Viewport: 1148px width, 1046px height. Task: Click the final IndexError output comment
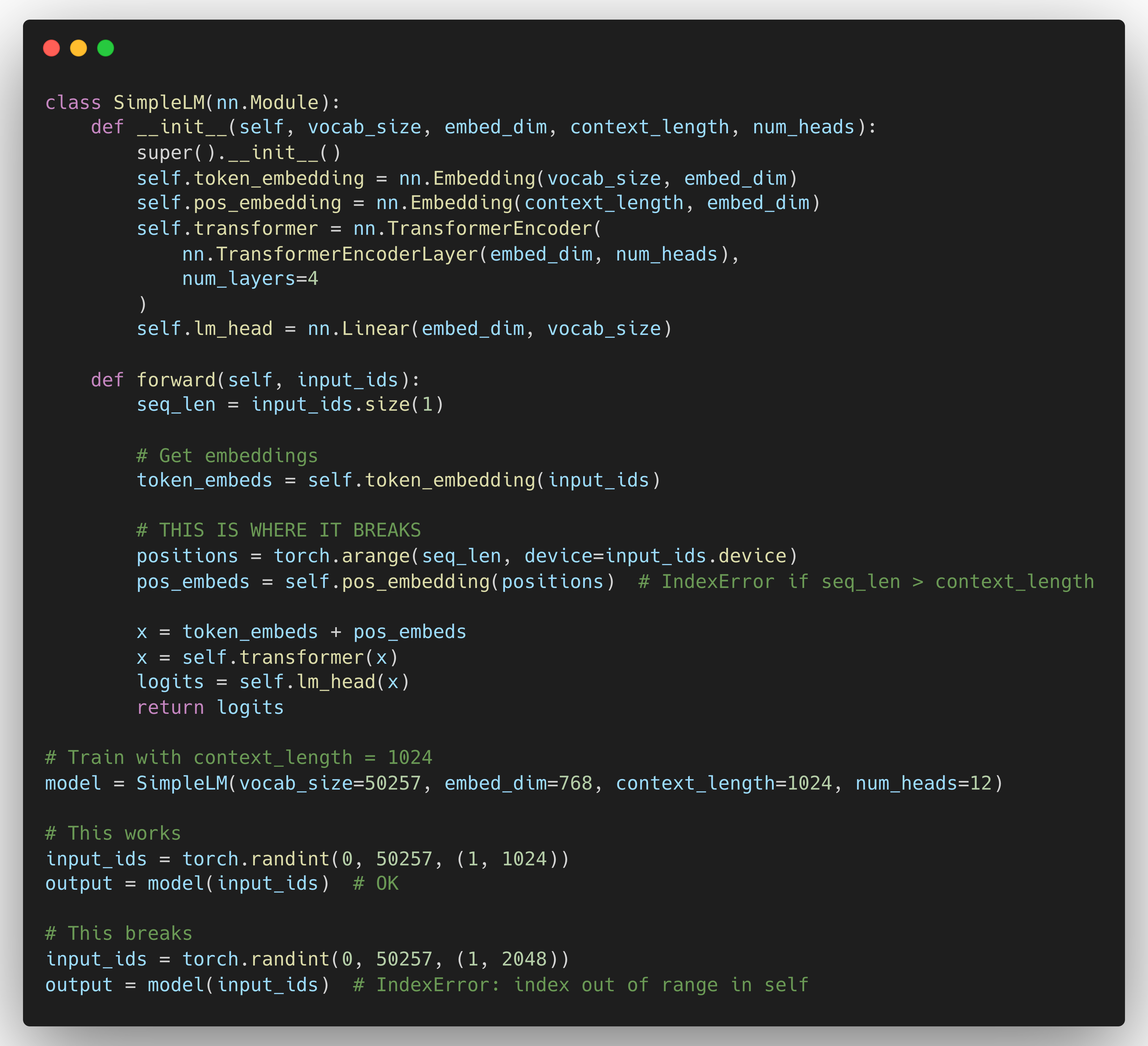[581, 984]
